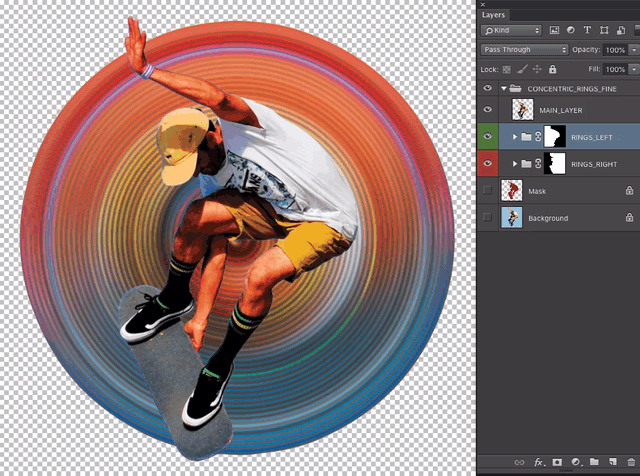Add a layer mask button
Image resolution: width=640 pixels, height=476 pixels.
tap(557, 462)
